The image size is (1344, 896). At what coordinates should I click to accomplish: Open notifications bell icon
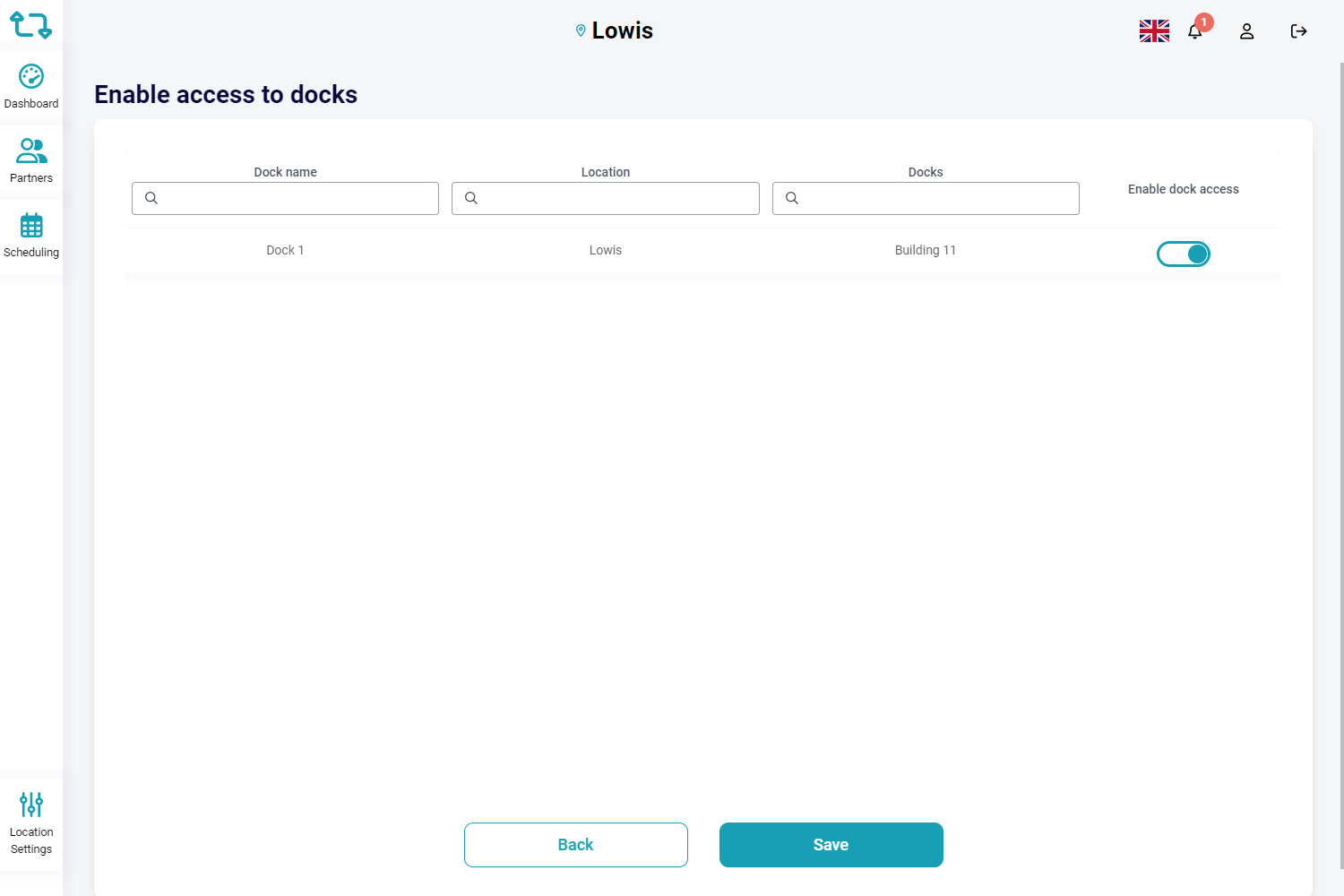(1195, 31)
